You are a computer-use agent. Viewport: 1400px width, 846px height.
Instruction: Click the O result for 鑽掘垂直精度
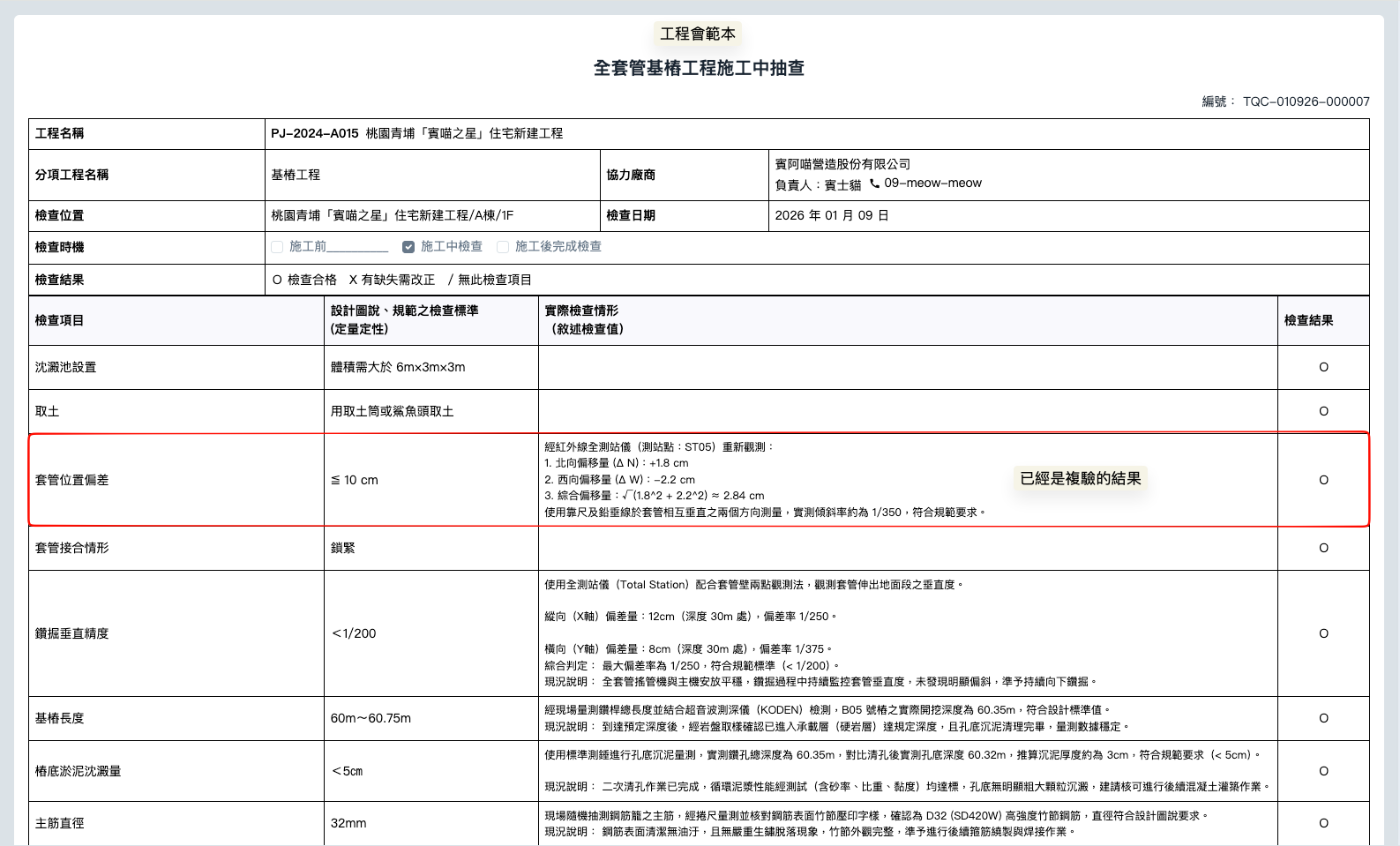pos(1323,633)
